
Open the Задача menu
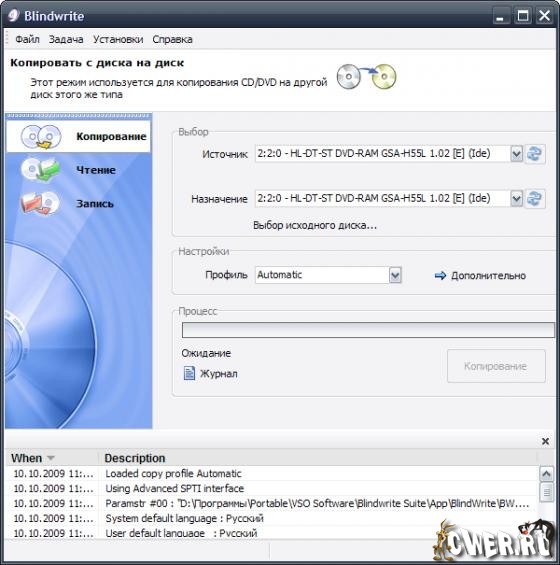coord(66,39)
